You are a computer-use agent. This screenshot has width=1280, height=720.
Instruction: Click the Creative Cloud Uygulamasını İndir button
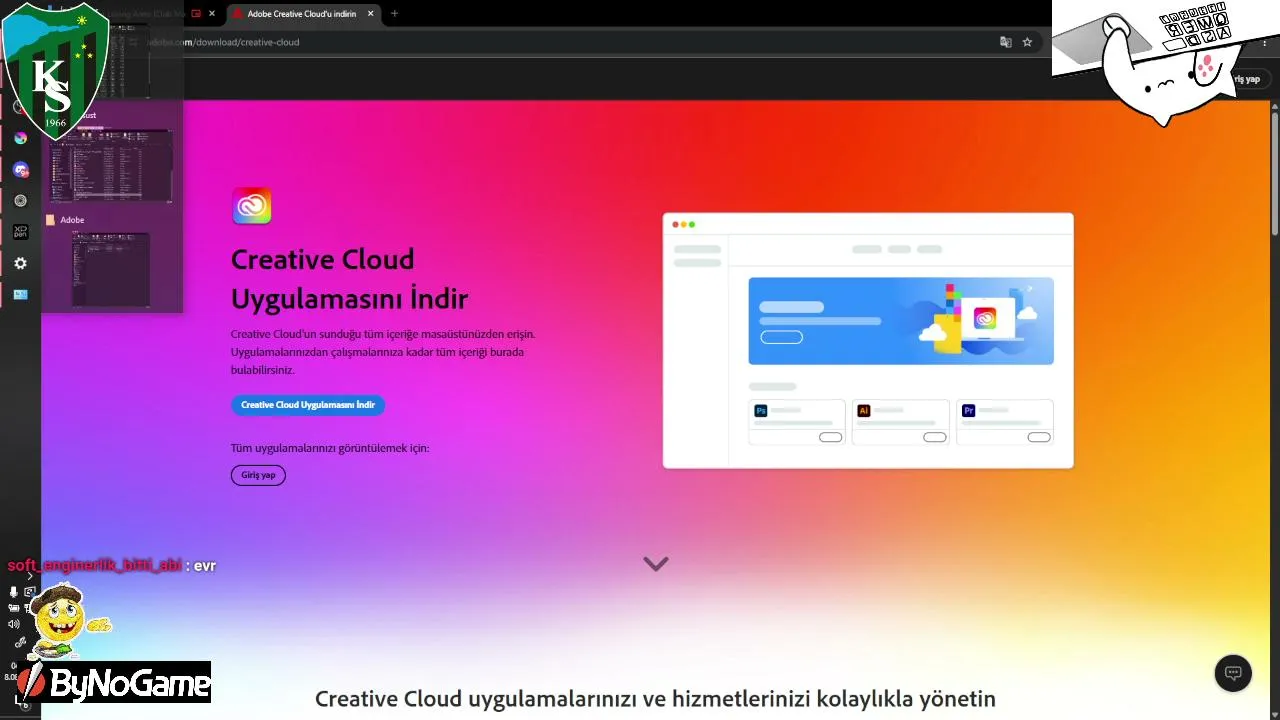[308, 405]
